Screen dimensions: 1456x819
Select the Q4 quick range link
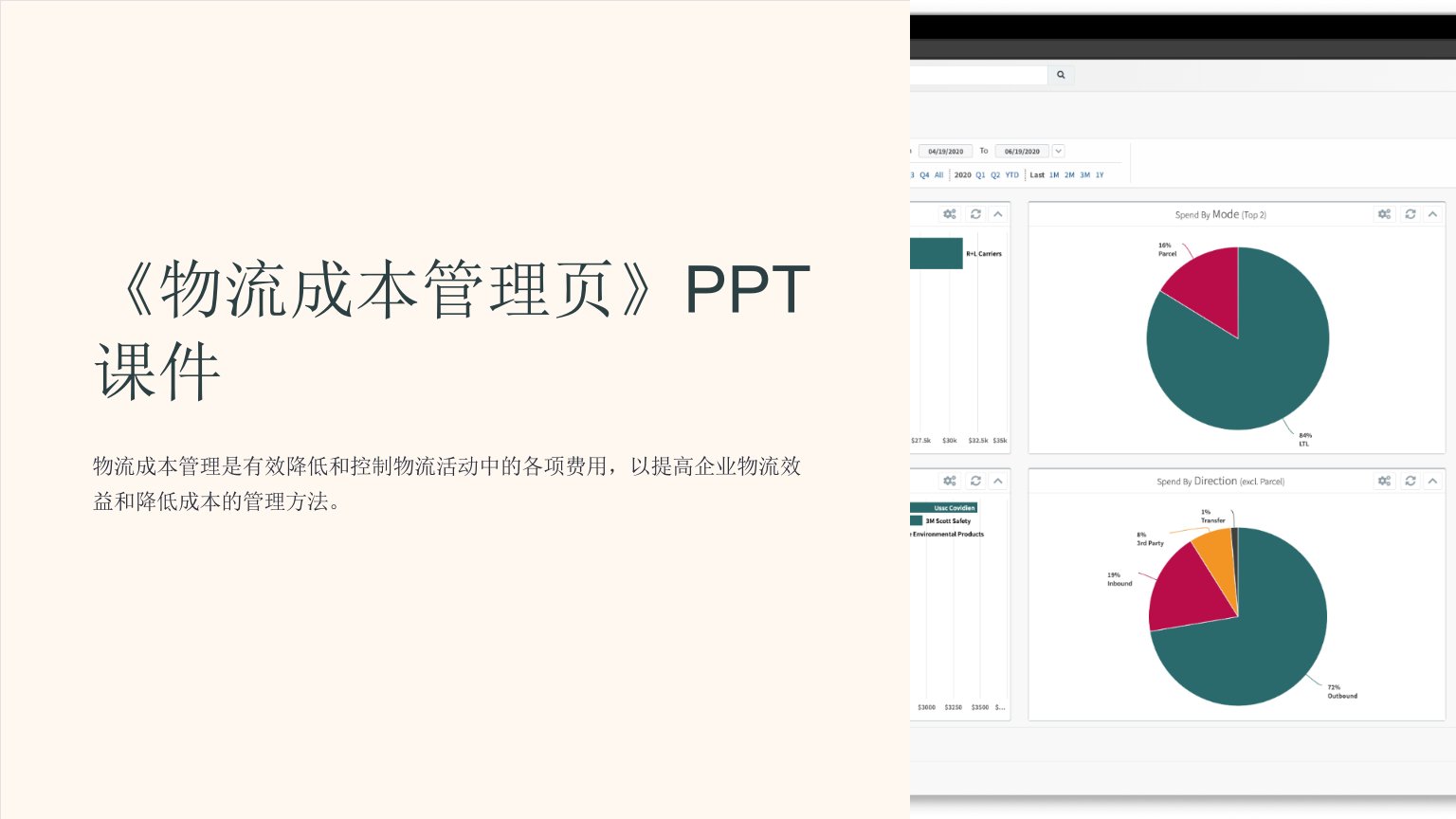click(924, 175)
